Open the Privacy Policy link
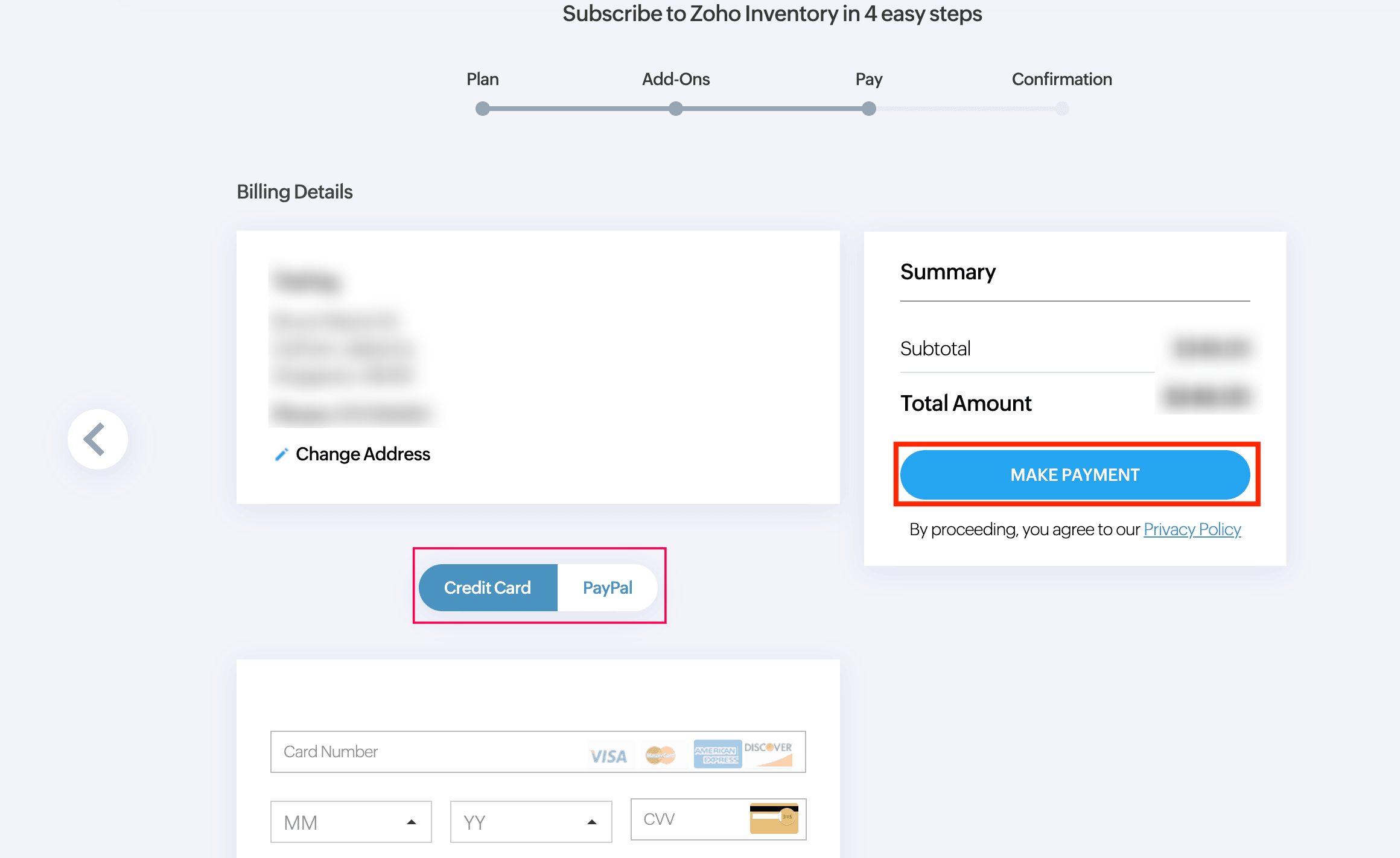 [1192, 529]
